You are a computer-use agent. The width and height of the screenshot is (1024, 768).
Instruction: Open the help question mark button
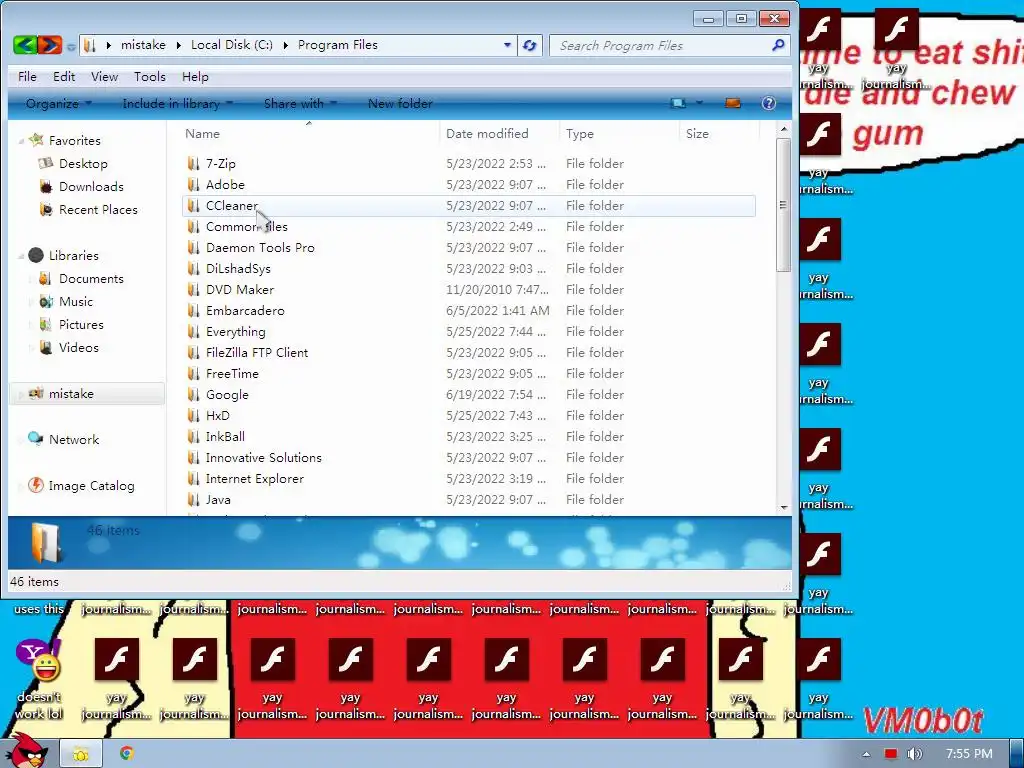point(769,103)
